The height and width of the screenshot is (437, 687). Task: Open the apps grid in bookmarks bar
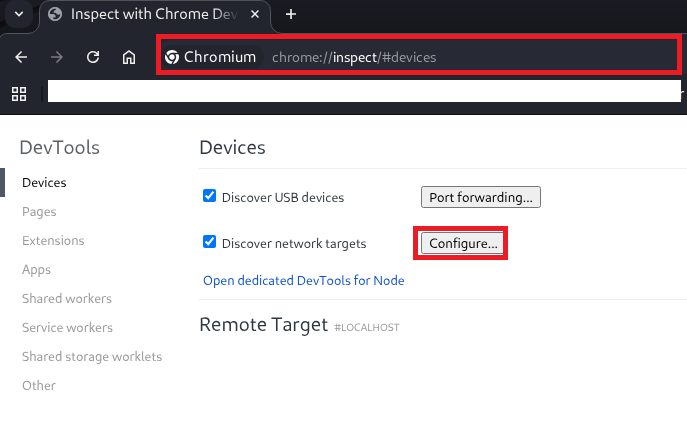[18, 93]
